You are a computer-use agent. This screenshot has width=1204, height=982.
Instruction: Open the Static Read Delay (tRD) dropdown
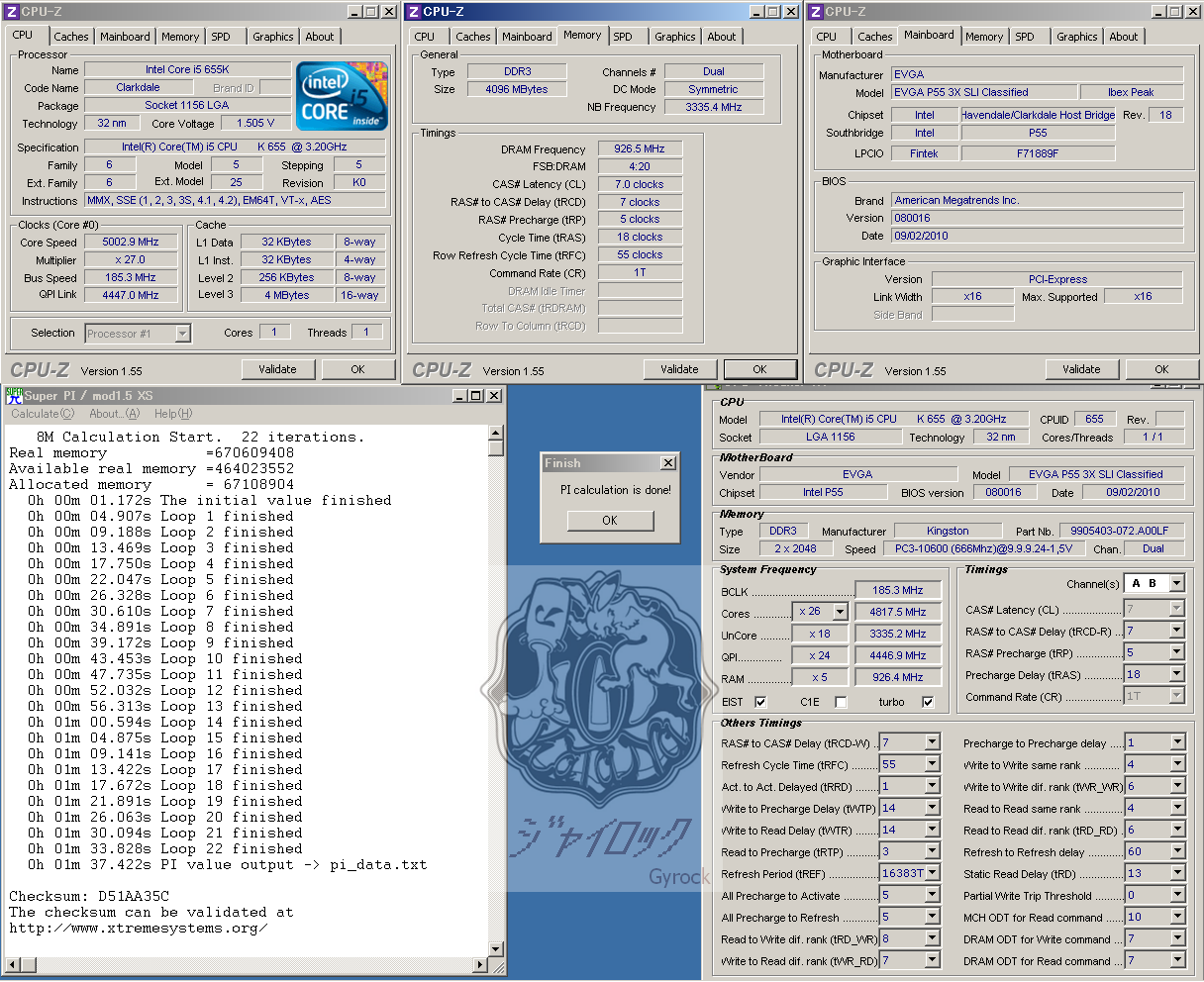[x=1176, y=873]
